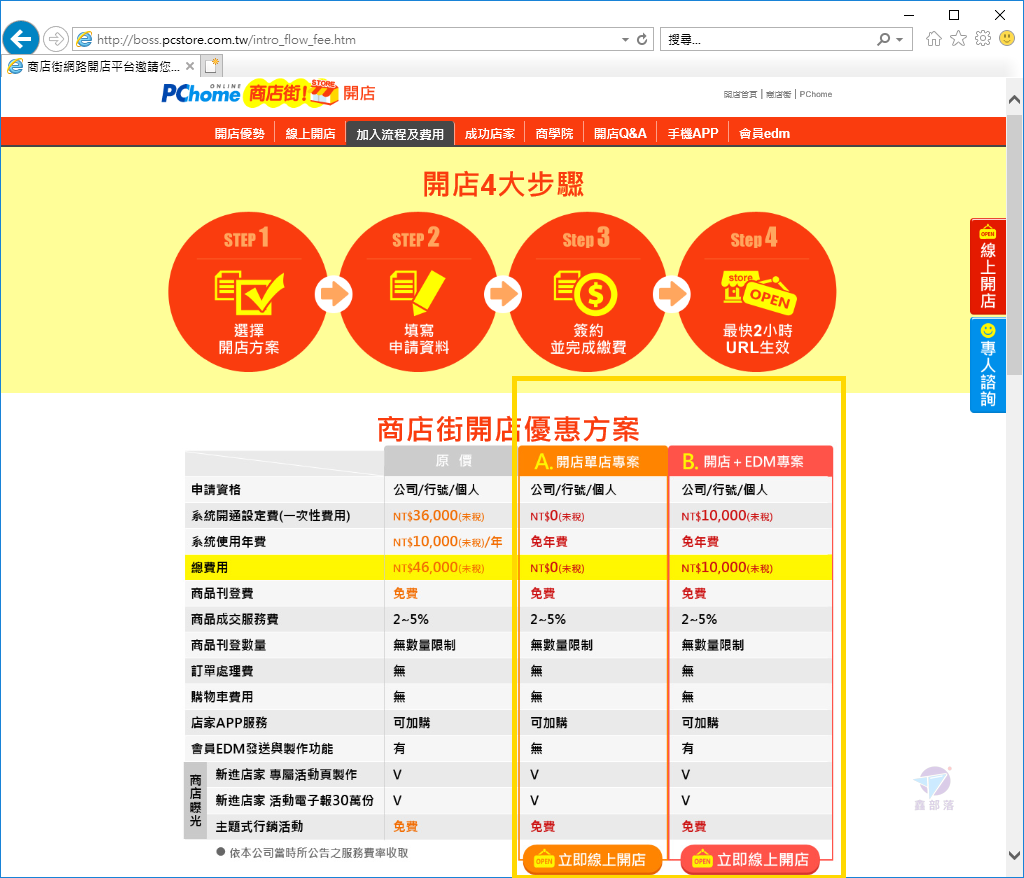Image resolution: width=1024 pixels, height=878 pixels.
Task: Click the 商品刊登費 row label
Action: (x=222, y=593)
